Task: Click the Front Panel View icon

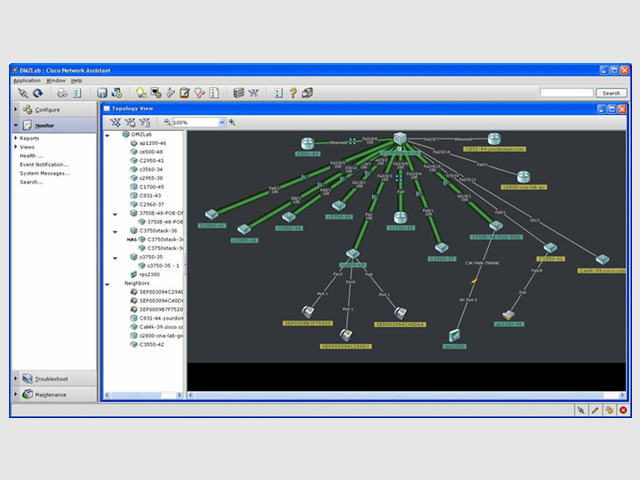Action: pyautogui.click(x=239, y=93)
